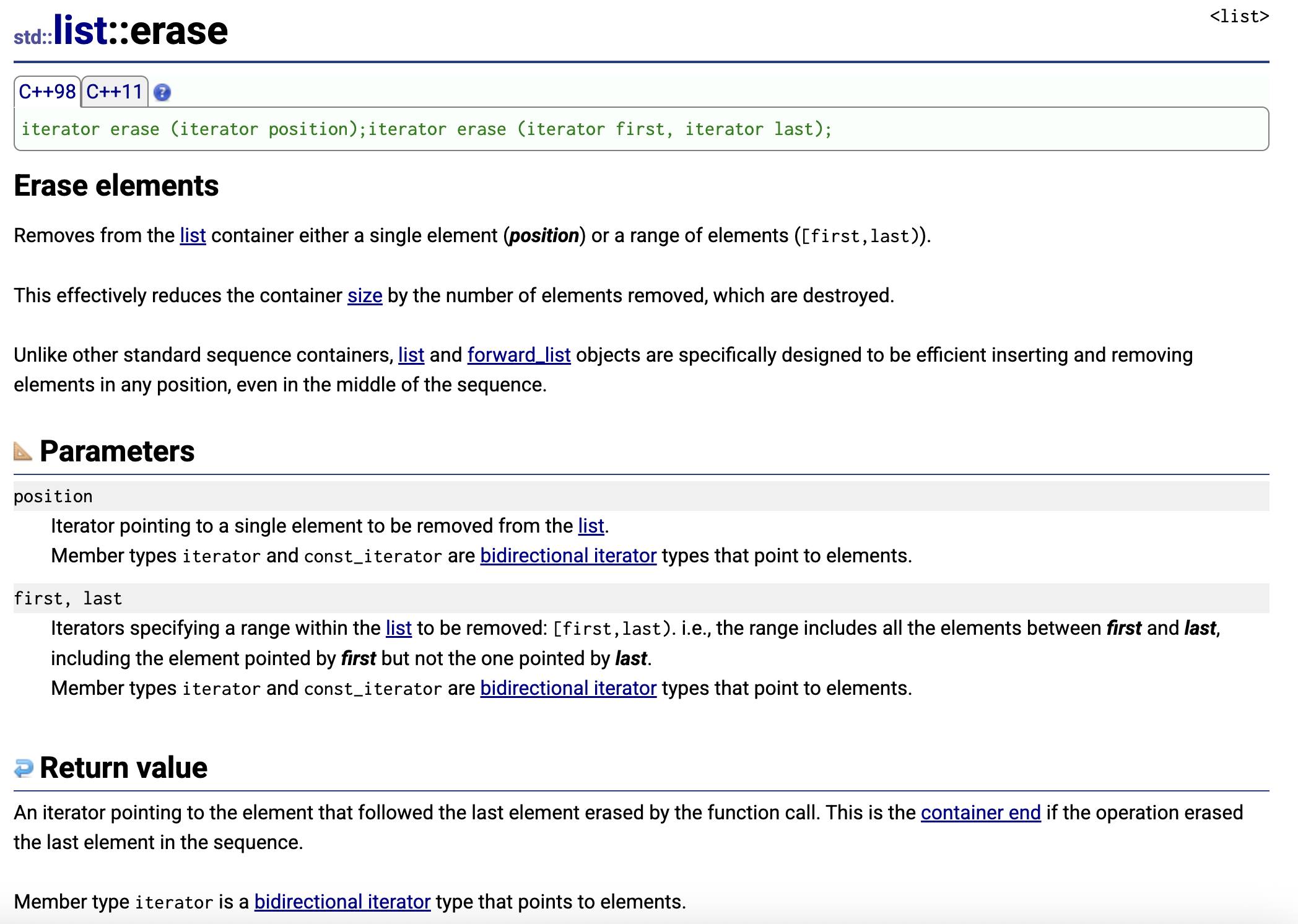Click 'list' link before 'and forward_list'

[411, 355]
